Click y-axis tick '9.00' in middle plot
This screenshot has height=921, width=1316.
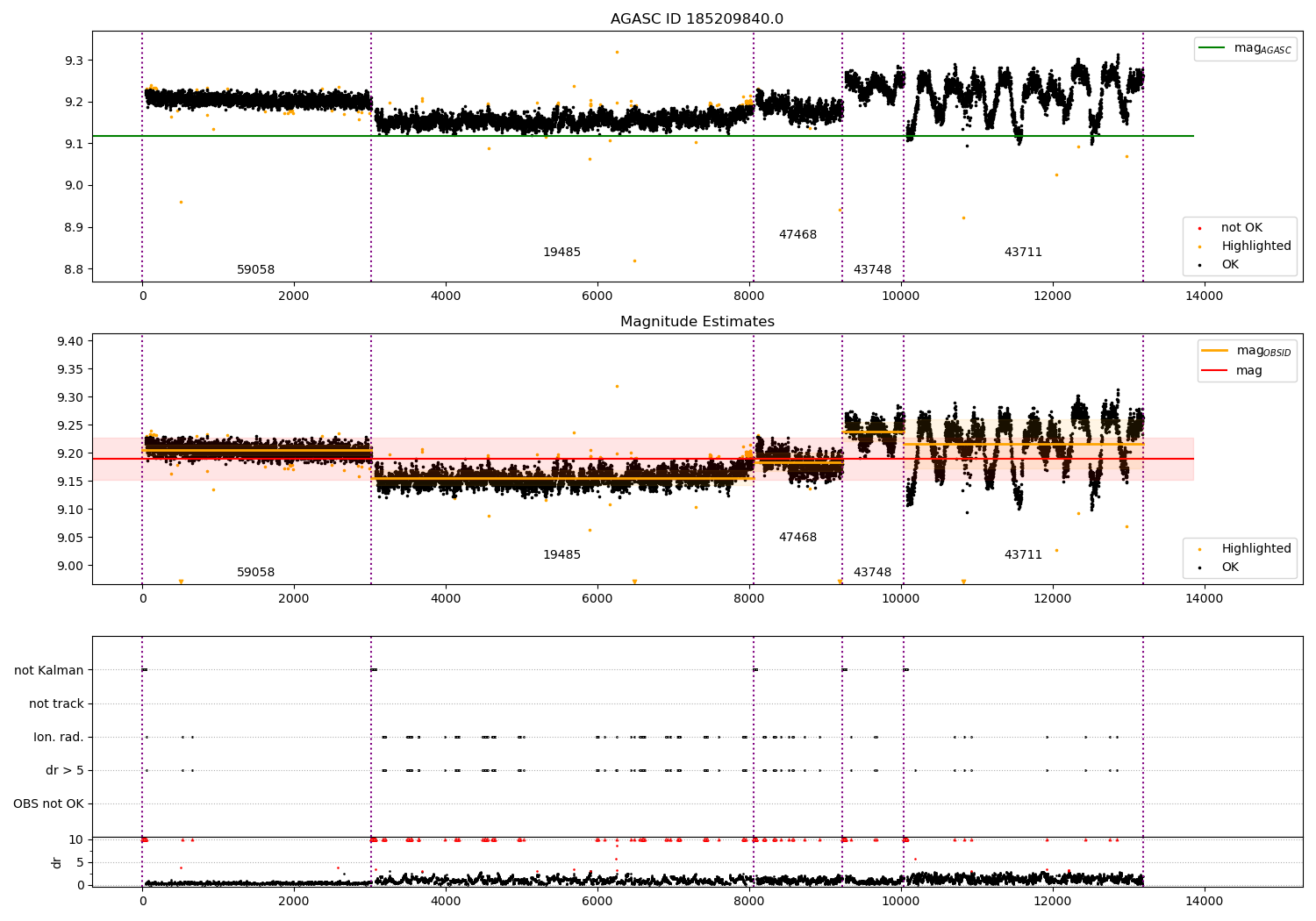(x=70, y=566)
